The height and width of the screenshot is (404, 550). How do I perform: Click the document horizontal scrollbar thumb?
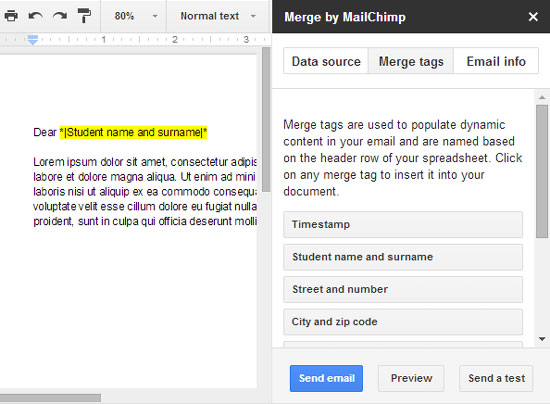click(x=50, y=398)
